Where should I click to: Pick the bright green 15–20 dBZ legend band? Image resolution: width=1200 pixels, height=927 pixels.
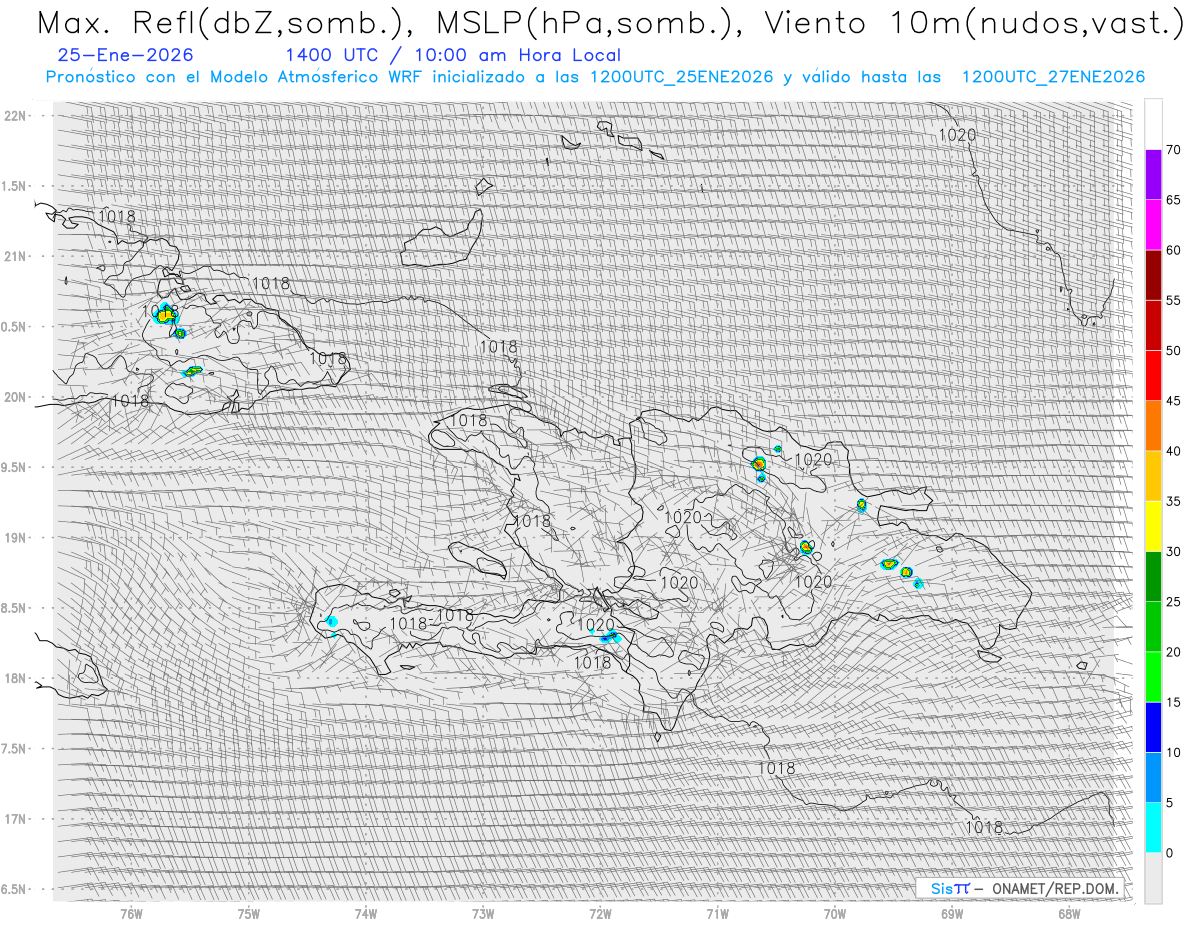pyautogui.click(x=1153, y=677)
